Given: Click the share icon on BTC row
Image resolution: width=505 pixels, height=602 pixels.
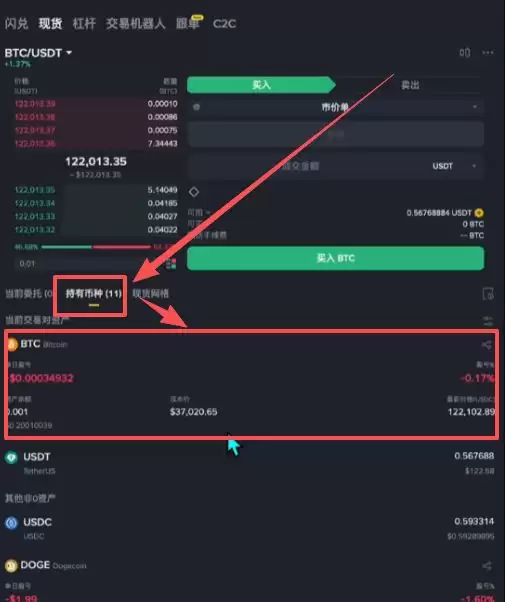Looking at the screenshot, I should (x=487, y=344).
